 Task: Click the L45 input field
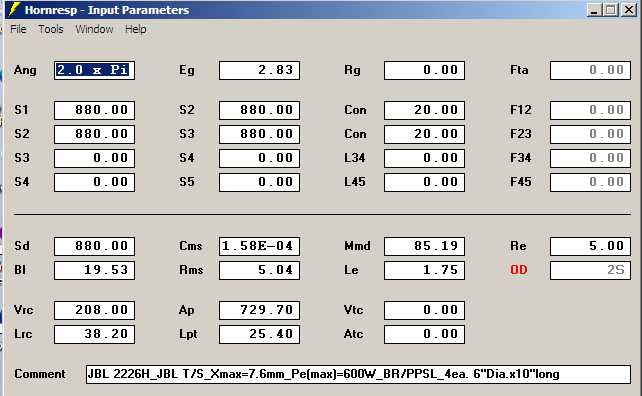tap(424, 182)
